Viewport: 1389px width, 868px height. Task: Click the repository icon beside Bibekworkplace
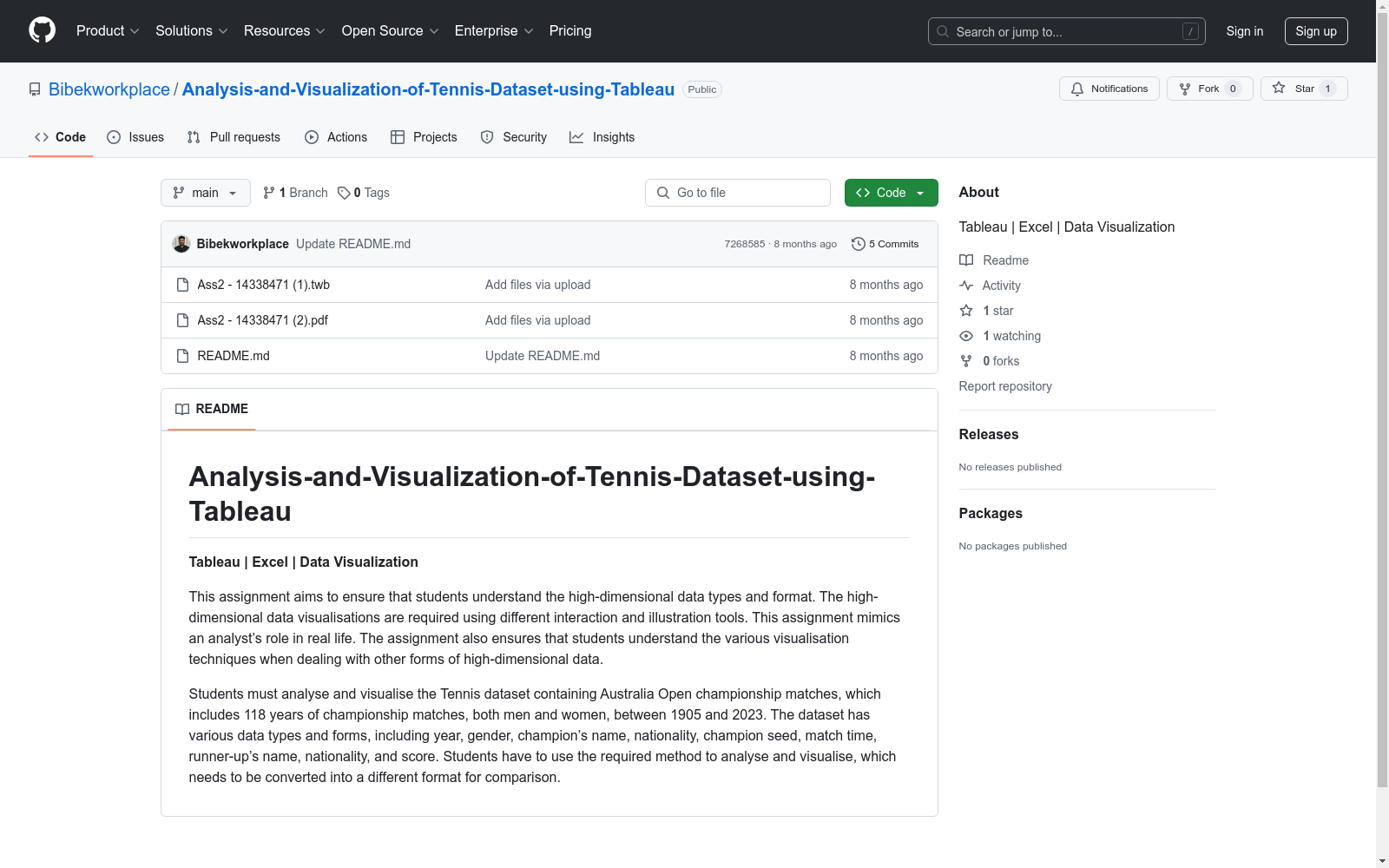click(35, 89)
